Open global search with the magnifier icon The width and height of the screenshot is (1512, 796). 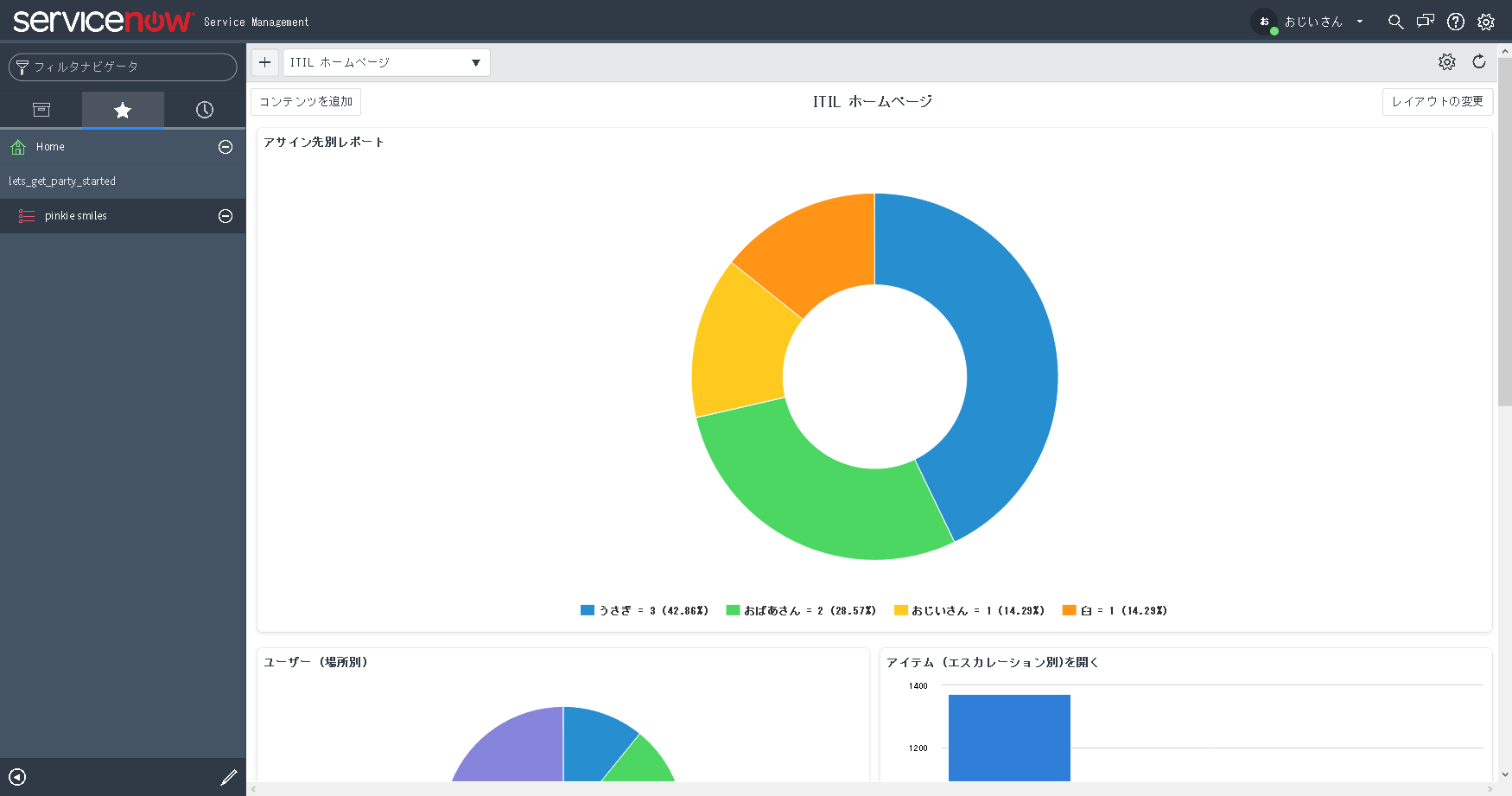coord(1396,22)
